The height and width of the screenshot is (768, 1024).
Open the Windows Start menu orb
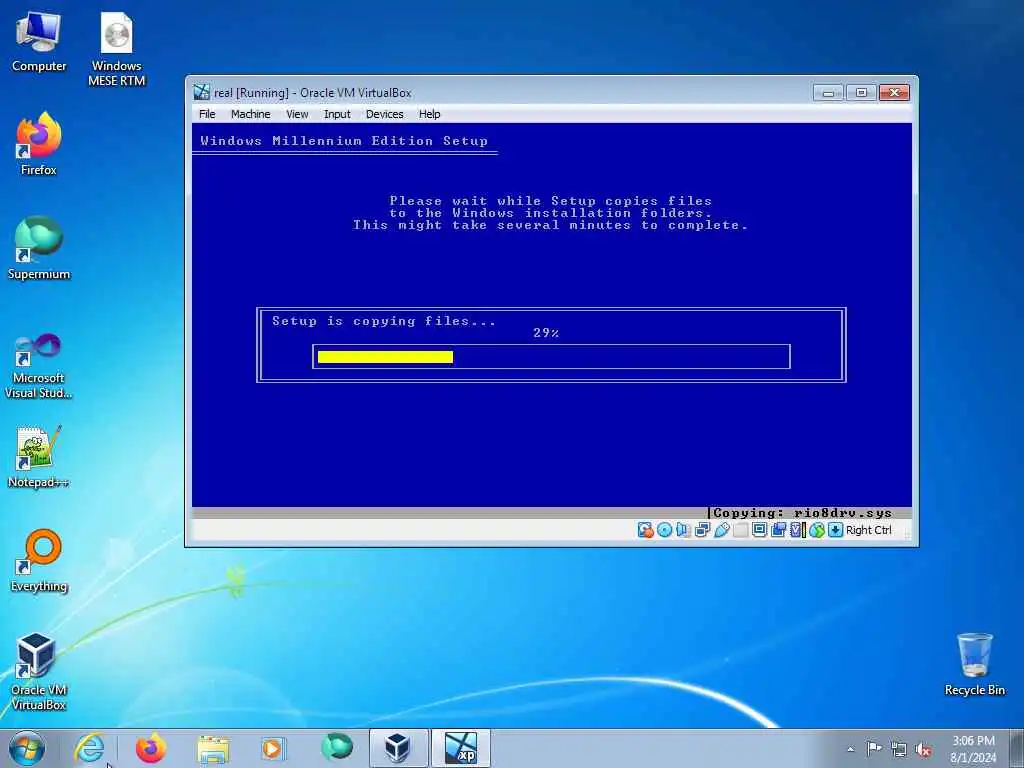click(27, 748)
